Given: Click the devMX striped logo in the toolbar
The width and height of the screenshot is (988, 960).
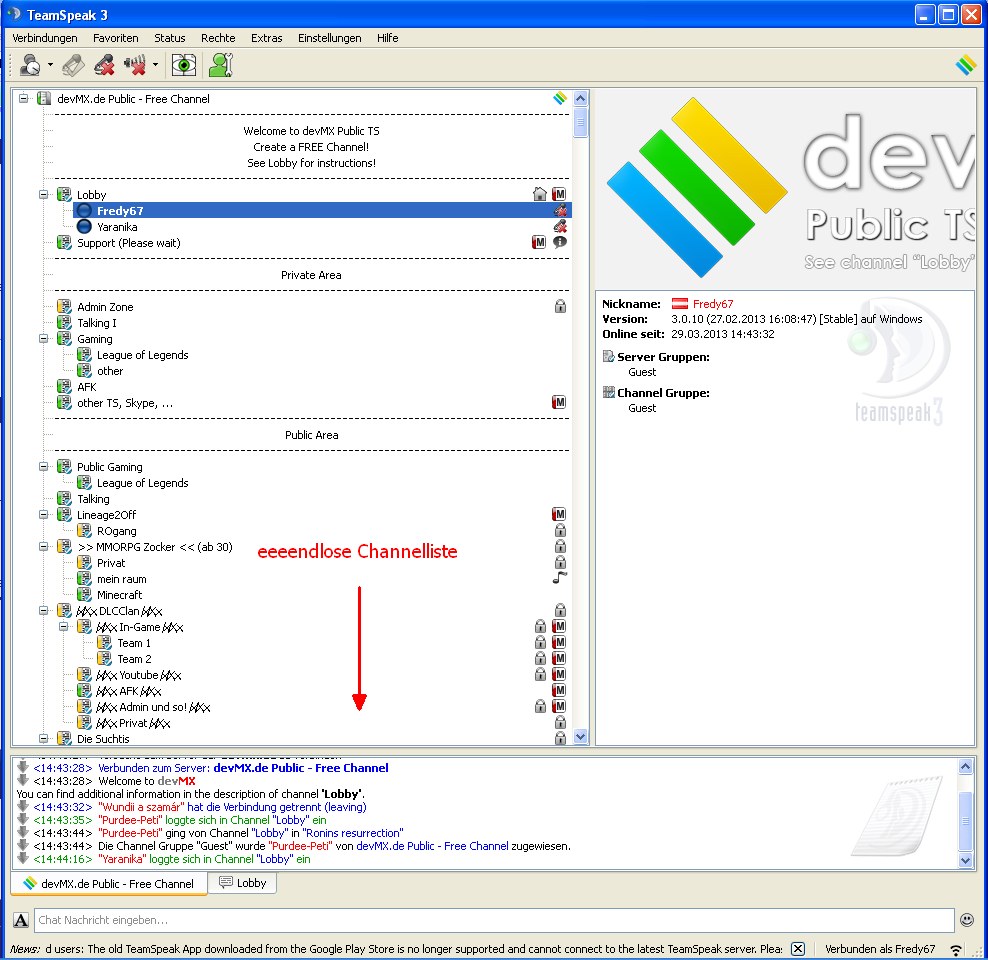Looking at the screenshot, I should pos(965,64).
